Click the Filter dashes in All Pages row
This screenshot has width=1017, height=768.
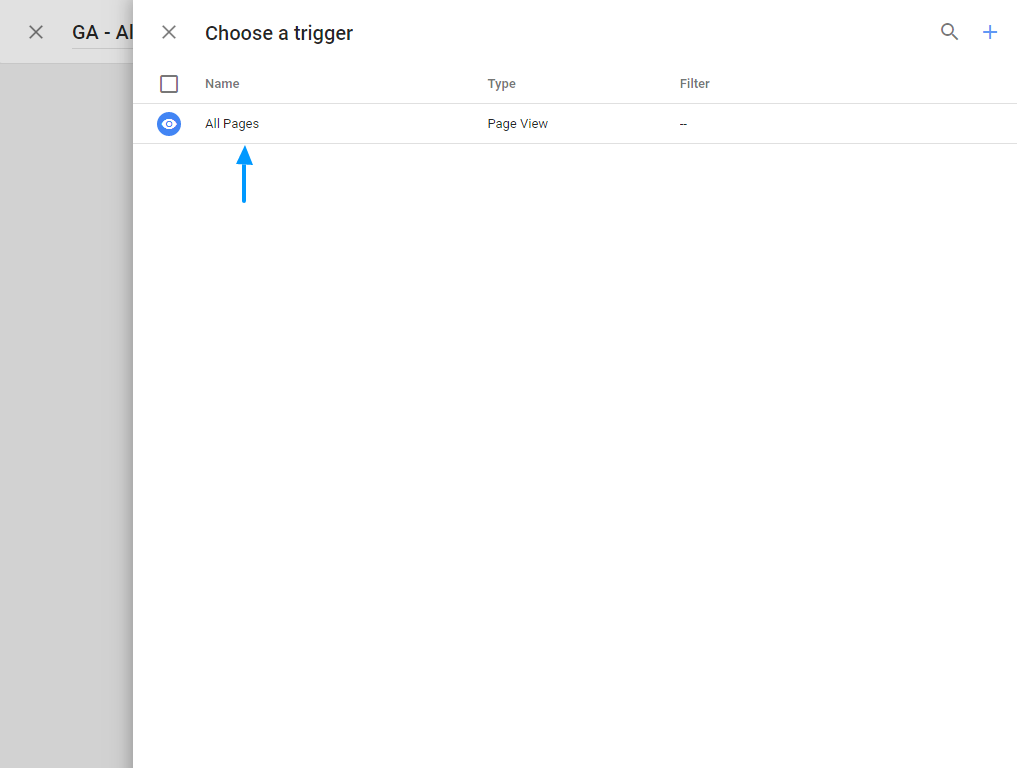tap(683, 124)
